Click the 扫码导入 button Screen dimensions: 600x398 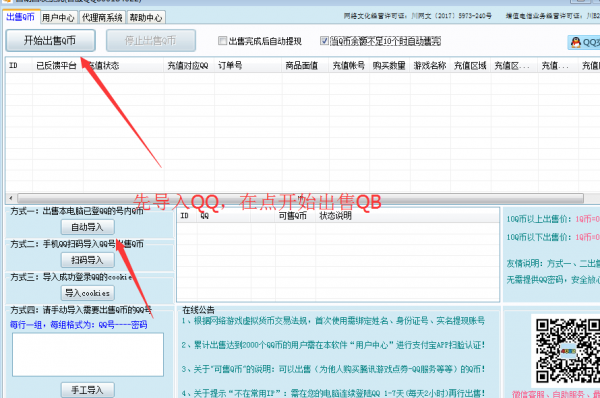tap(88, 260)
